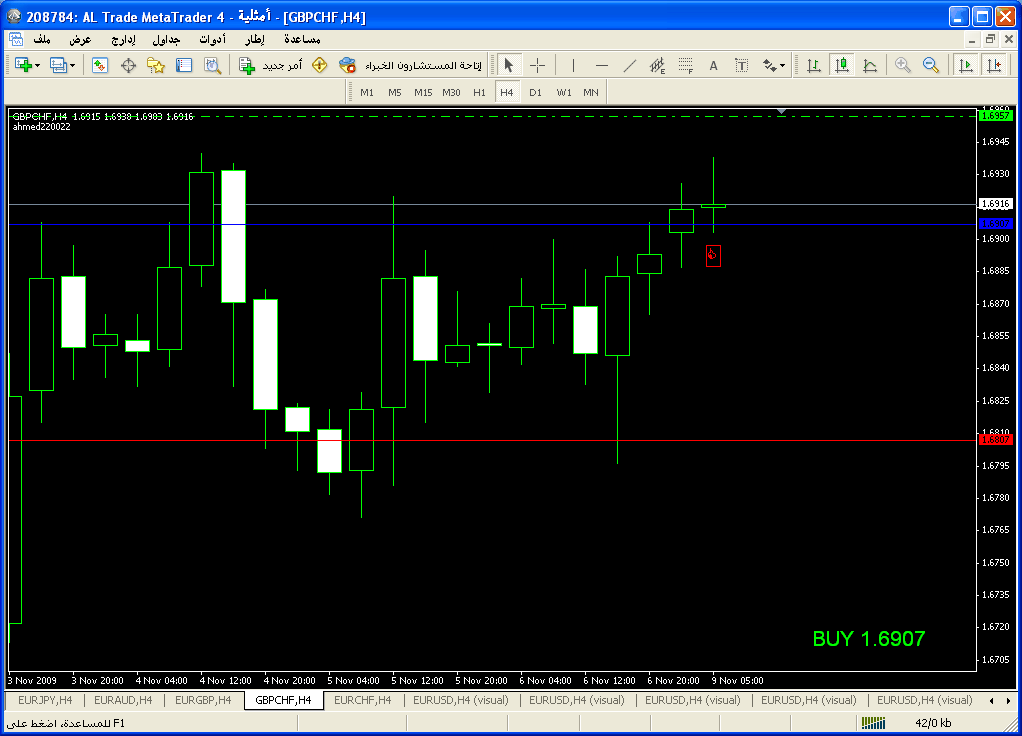Switch to the EURAUD,H4 chart tab

123,700
